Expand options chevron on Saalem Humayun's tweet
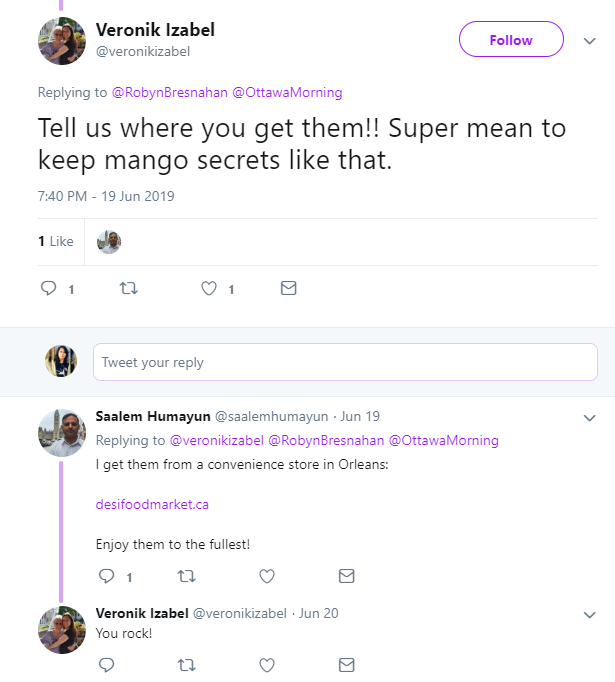Screen dimensions: 615x682 point(588,417)
